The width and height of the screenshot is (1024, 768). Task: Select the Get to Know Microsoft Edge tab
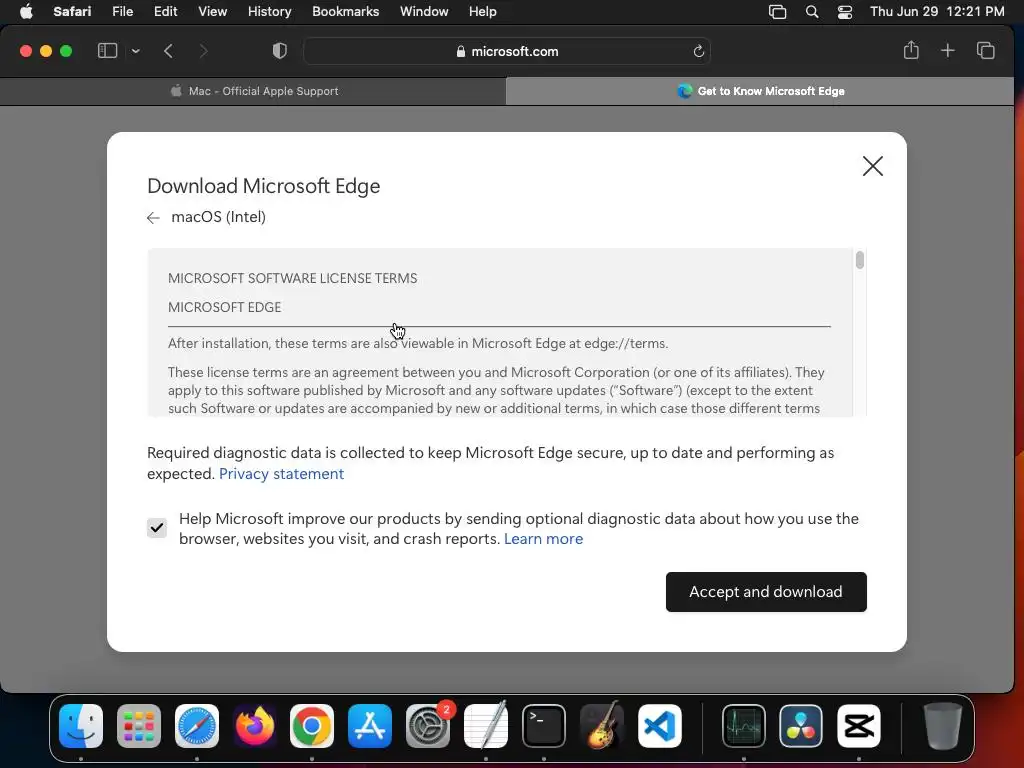pos(760,91)
